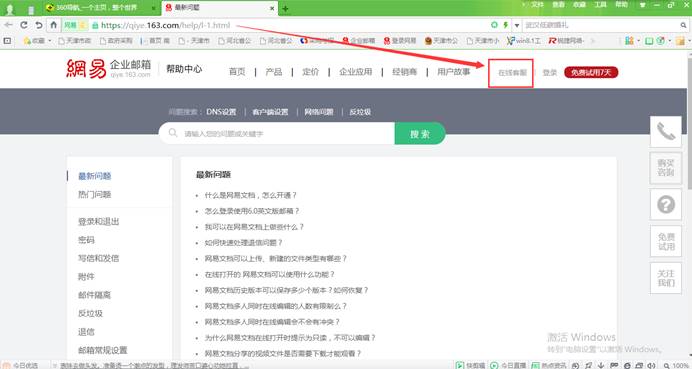Open the 文件 menu
This screenshot has width=692, height=369.
pyautogui.click(x=537, y=4)
